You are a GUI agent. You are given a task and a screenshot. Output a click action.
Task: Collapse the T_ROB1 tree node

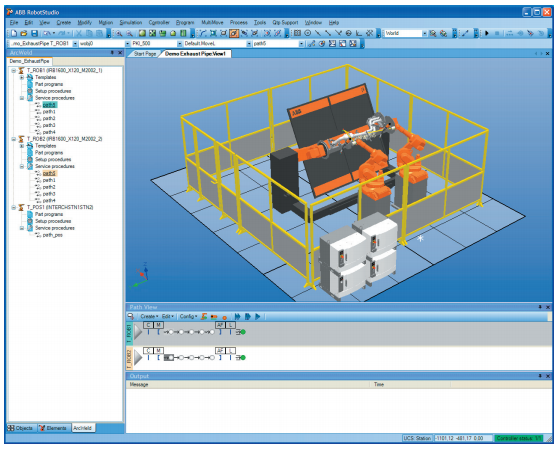click(x=13, y=70)
